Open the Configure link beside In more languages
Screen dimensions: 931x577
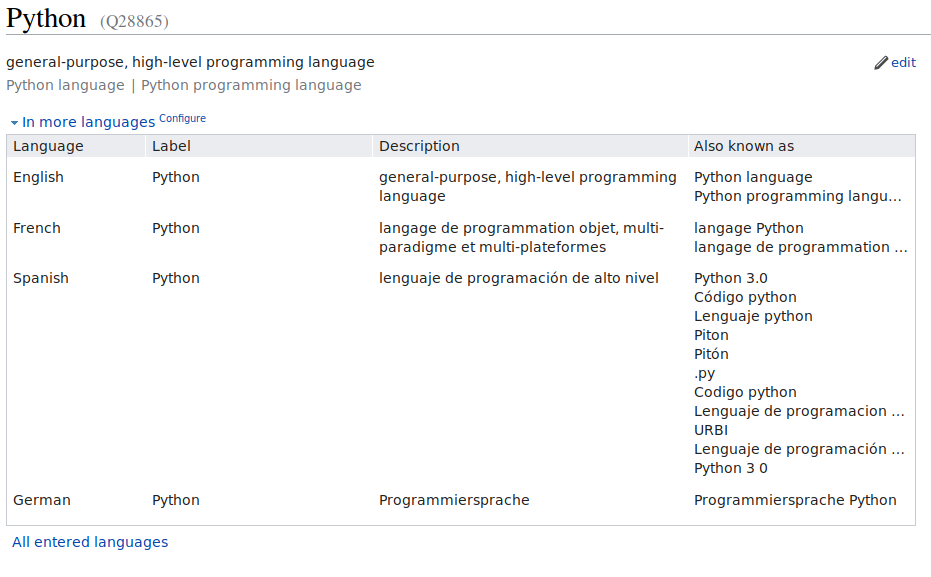pyautogui.click(x=182, y=117)
